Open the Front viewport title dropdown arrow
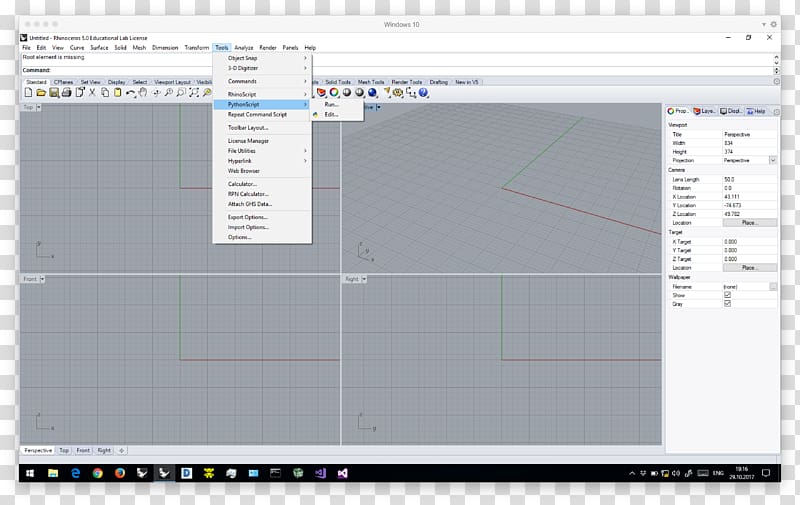 pyautogui.click(x=42, y=279)
